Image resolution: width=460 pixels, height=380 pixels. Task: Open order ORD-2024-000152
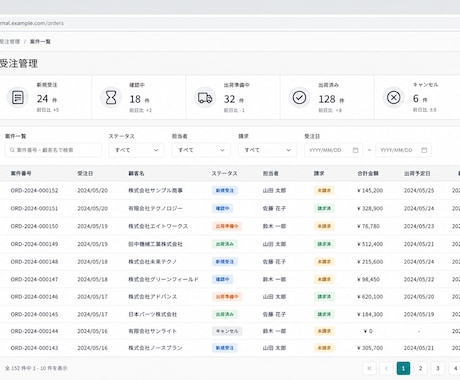34,191
